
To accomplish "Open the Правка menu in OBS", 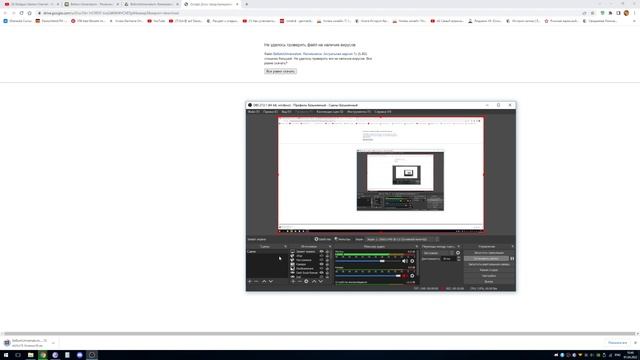I will pos(270,111).
